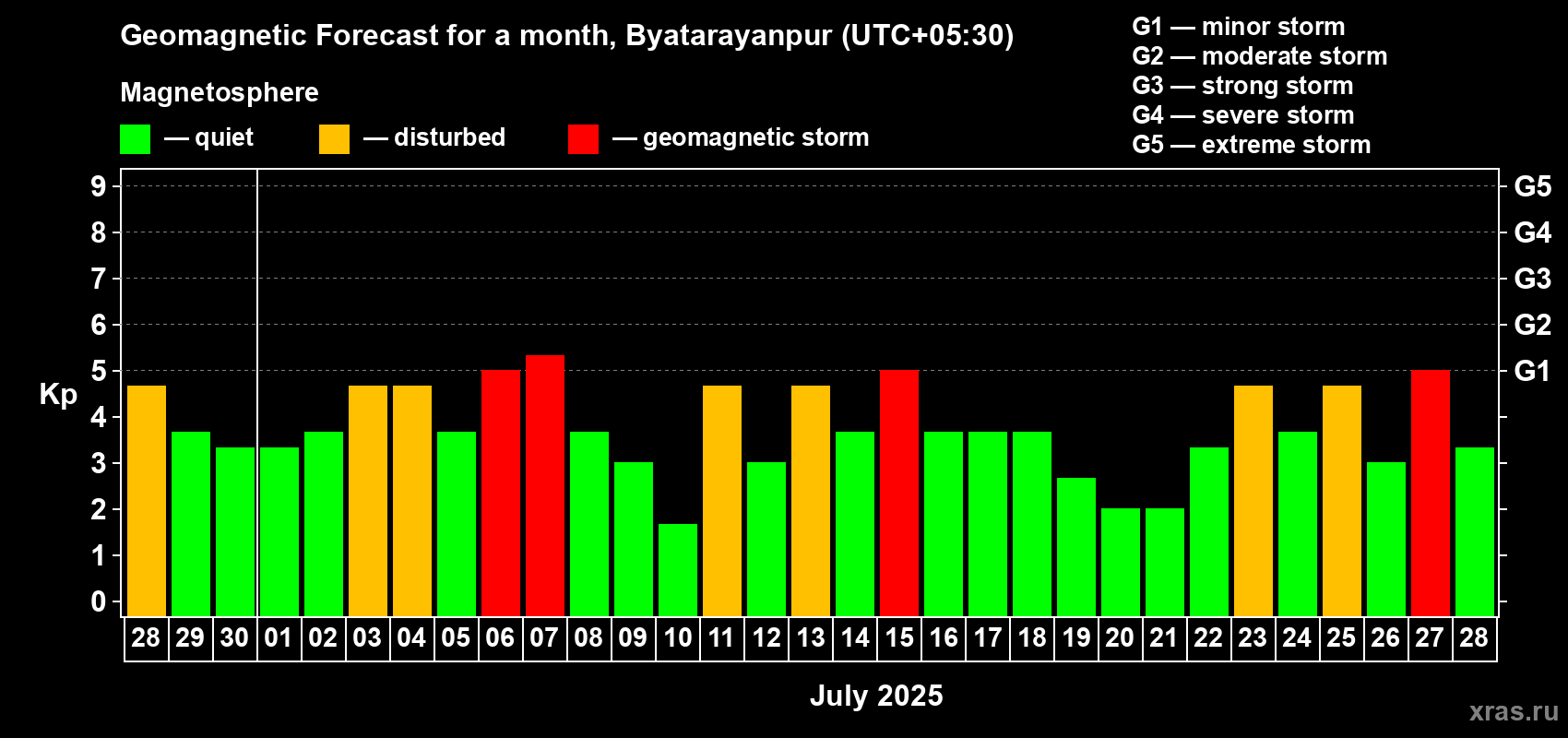
Task: Click the G4 right axis label
Action: [x=1533, y=232]
